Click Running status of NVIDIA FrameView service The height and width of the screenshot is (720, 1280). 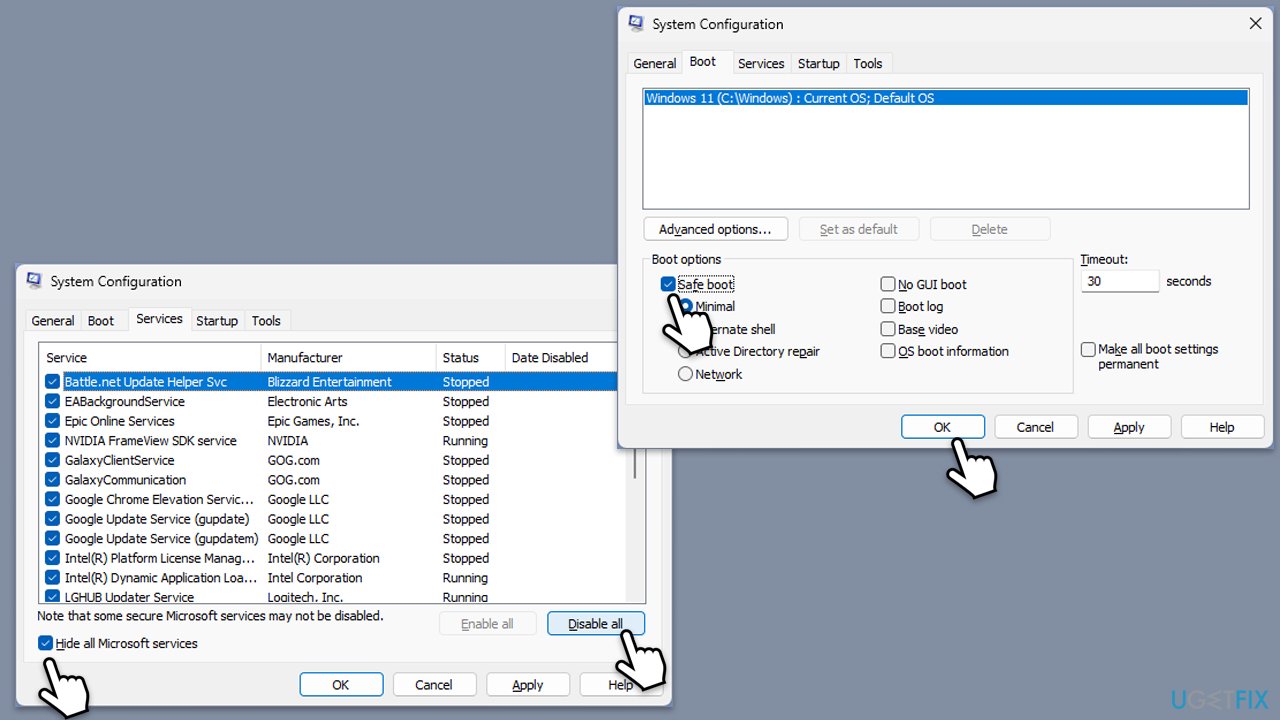point(465,440)
